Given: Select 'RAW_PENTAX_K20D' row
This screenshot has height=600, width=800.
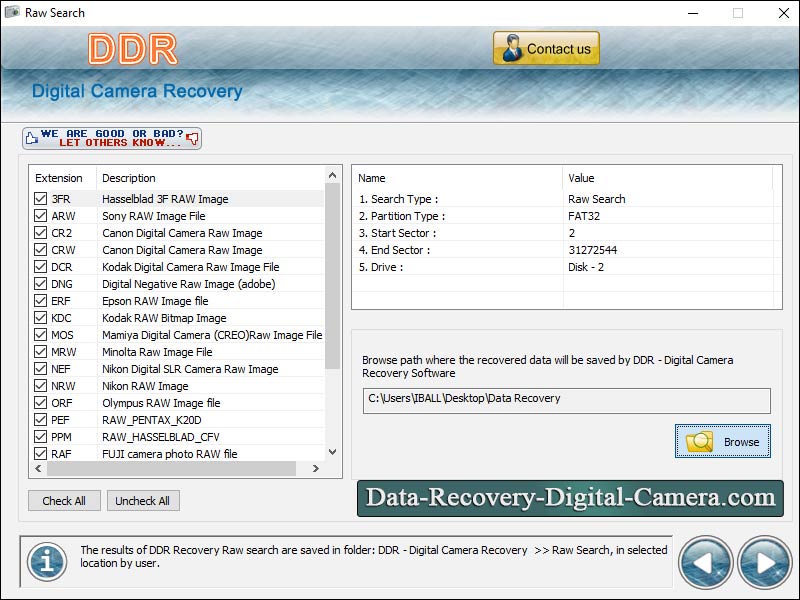Looking at the screenshot, I should pos(179,420).
